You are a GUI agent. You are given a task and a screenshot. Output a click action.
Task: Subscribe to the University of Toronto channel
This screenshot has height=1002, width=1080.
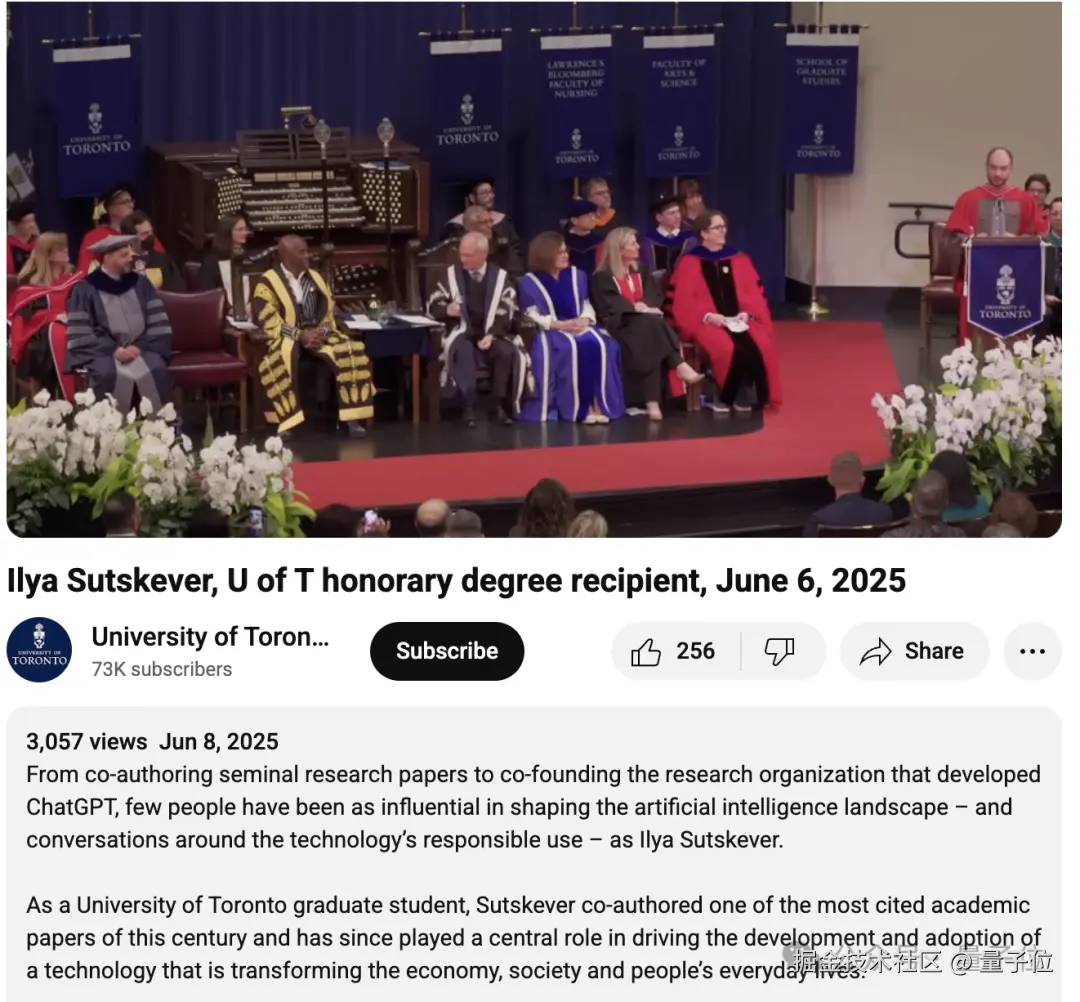(x=447, y=651)
